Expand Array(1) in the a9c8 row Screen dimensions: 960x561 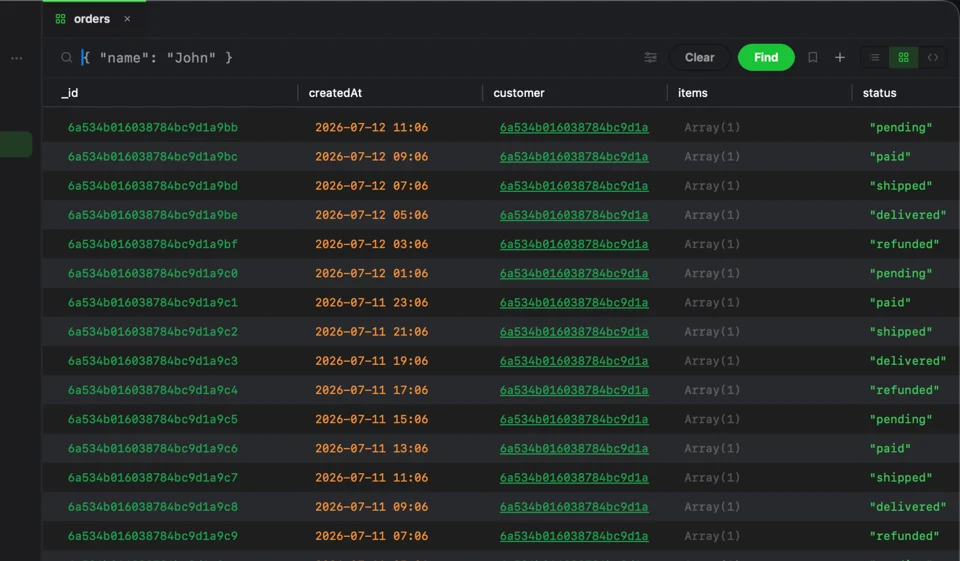[x=712, y=507]
